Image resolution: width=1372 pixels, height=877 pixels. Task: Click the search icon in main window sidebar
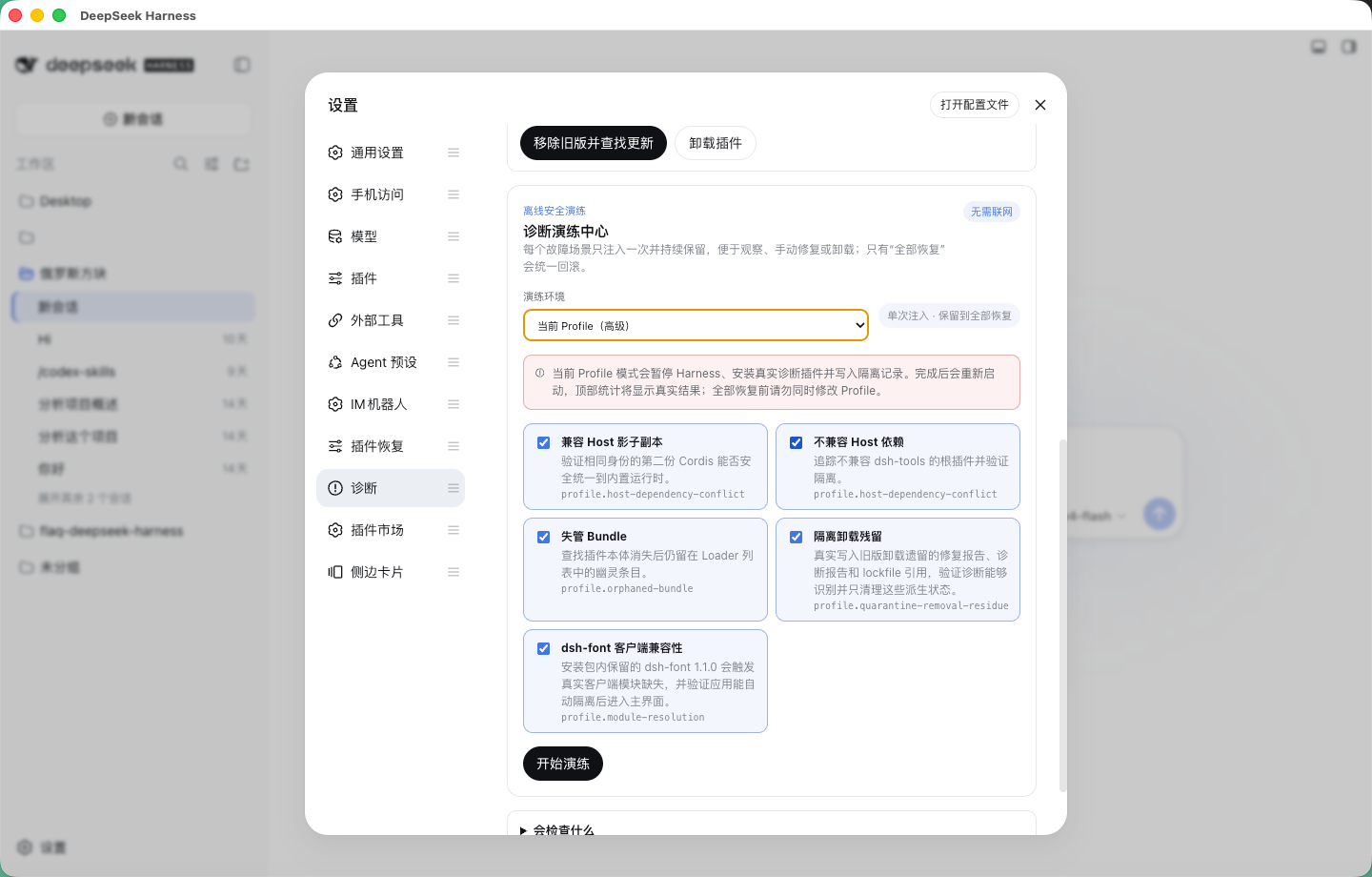point(180,164)
